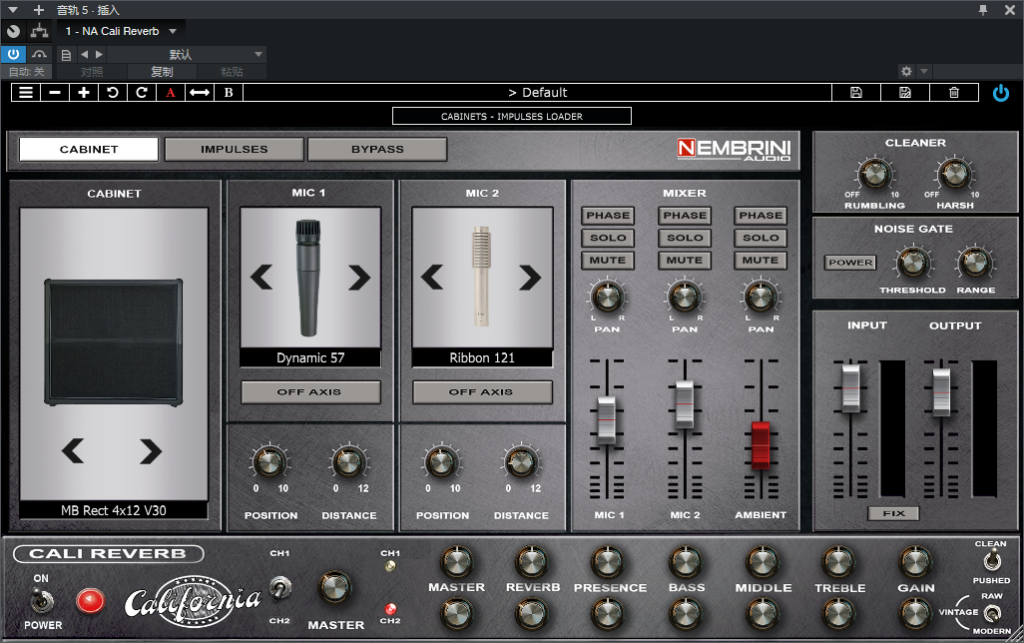Image resolution: width=1024 pixels, height=643 pixels.
Task: Click the INPUT level fader
Action: pyautogui.click(x=851, y=388)
